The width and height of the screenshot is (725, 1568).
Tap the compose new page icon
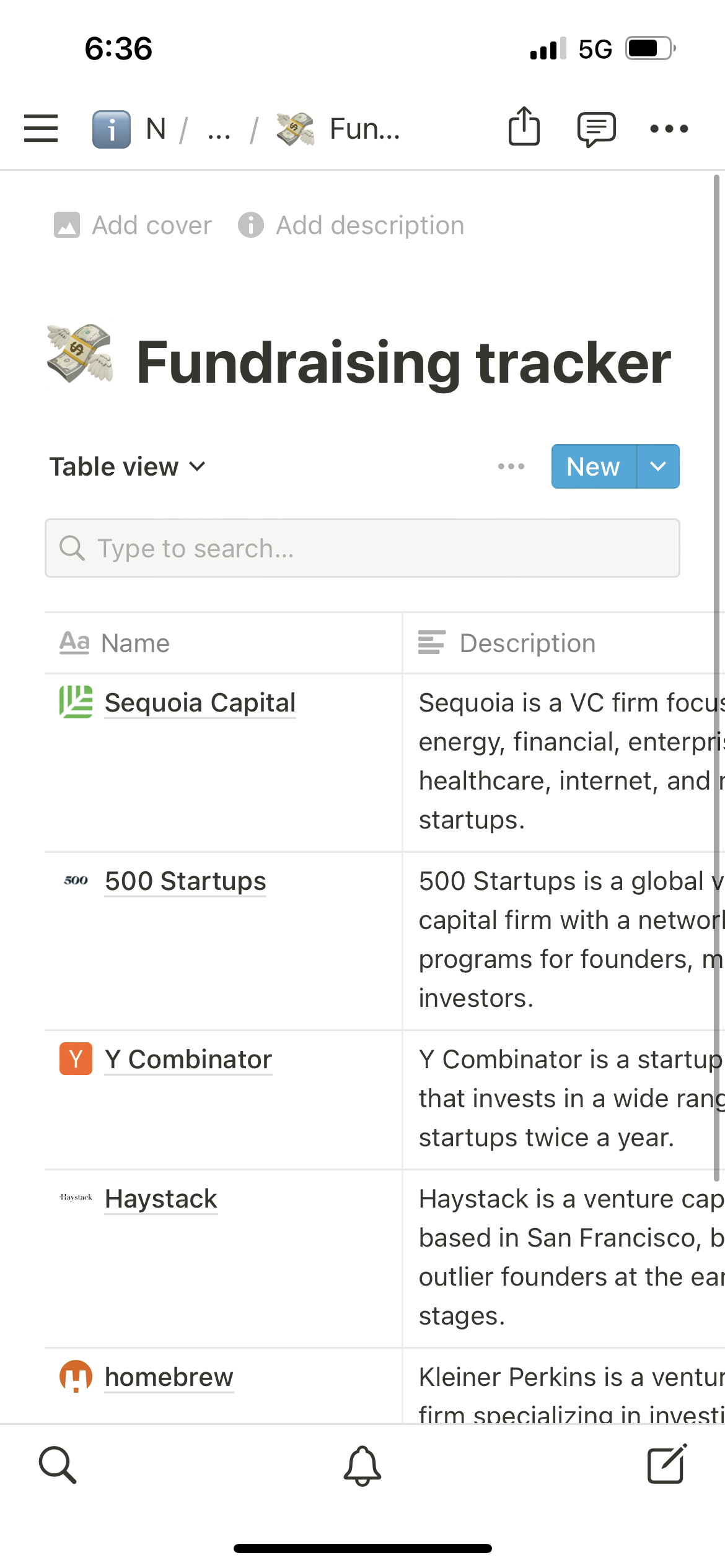[x=667, y=1464]
